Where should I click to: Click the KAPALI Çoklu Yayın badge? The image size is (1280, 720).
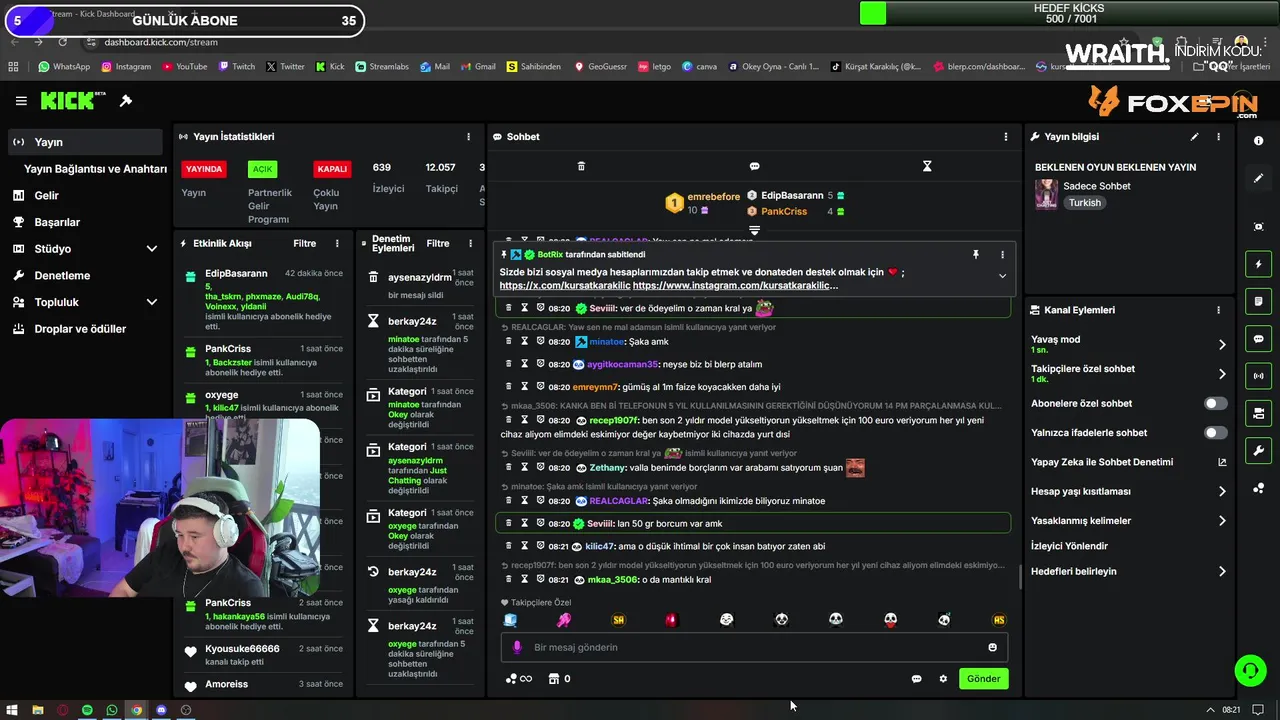[x=332, y=169]
